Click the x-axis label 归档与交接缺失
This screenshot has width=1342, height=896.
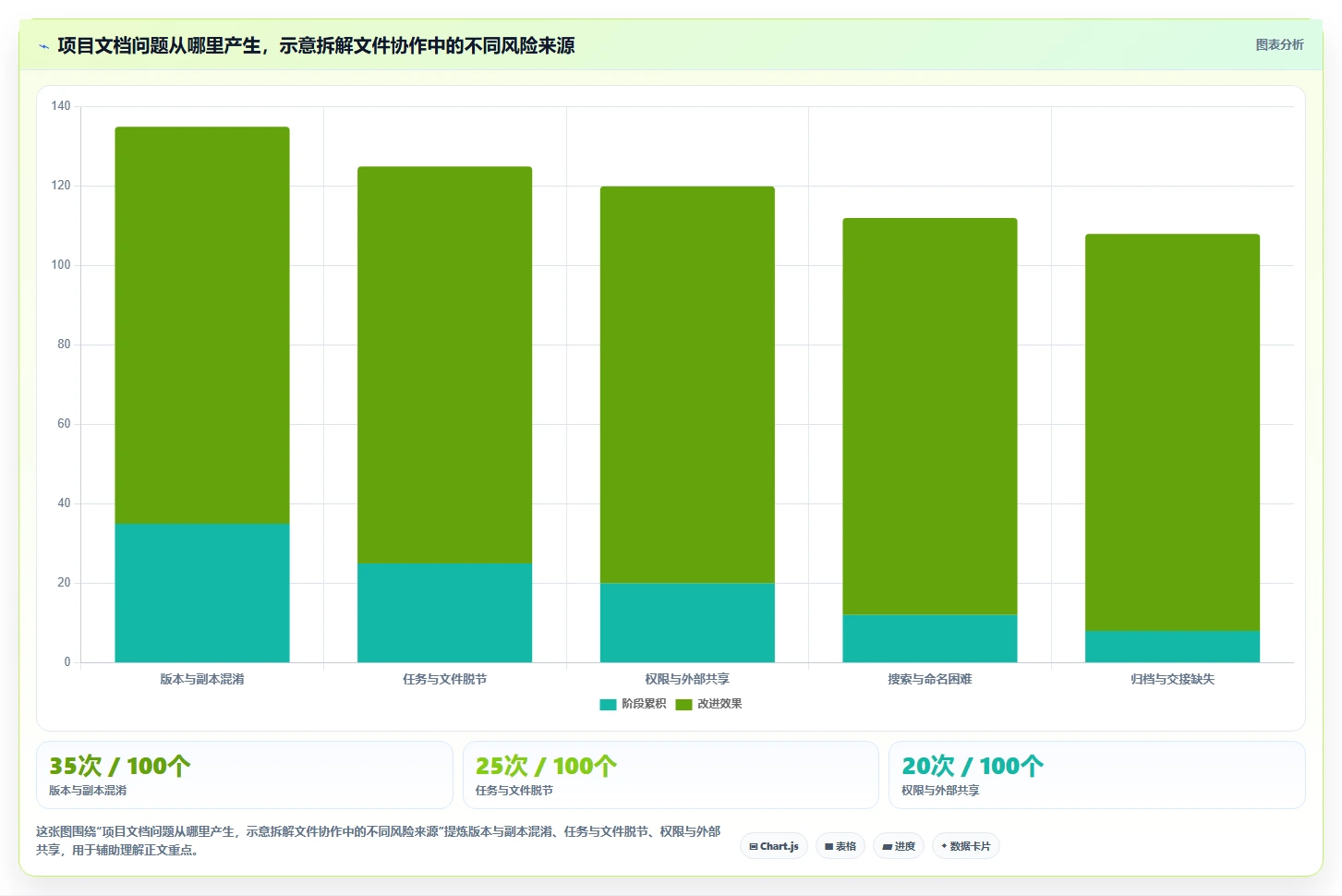1173,679
